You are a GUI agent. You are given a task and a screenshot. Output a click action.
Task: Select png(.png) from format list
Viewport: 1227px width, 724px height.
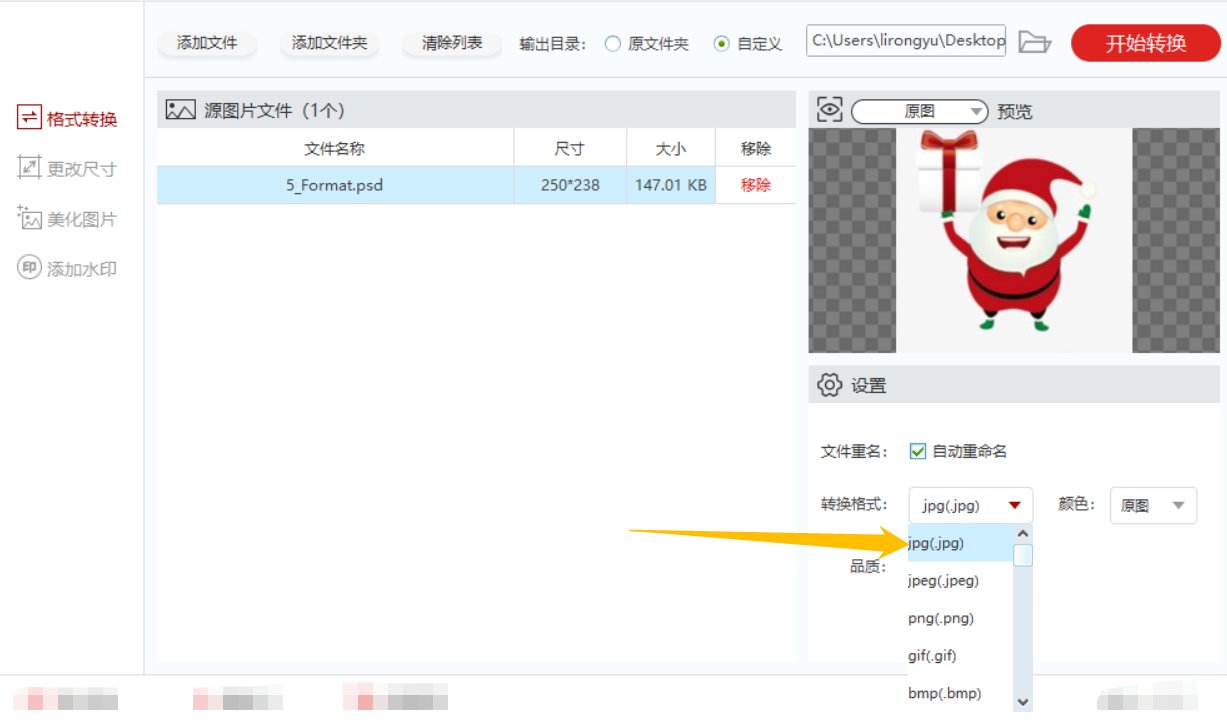tap(940, 618)
